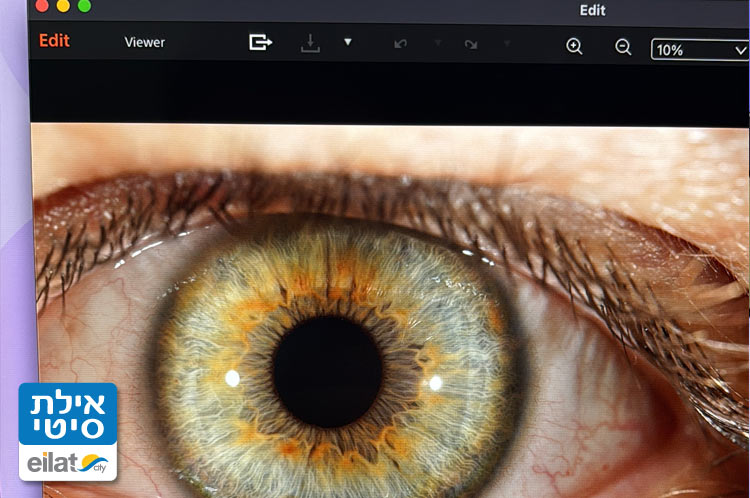The height and width of the screenshot is (498, 750).
Task: Maximize the window with the green button
Action: (84, 6)
